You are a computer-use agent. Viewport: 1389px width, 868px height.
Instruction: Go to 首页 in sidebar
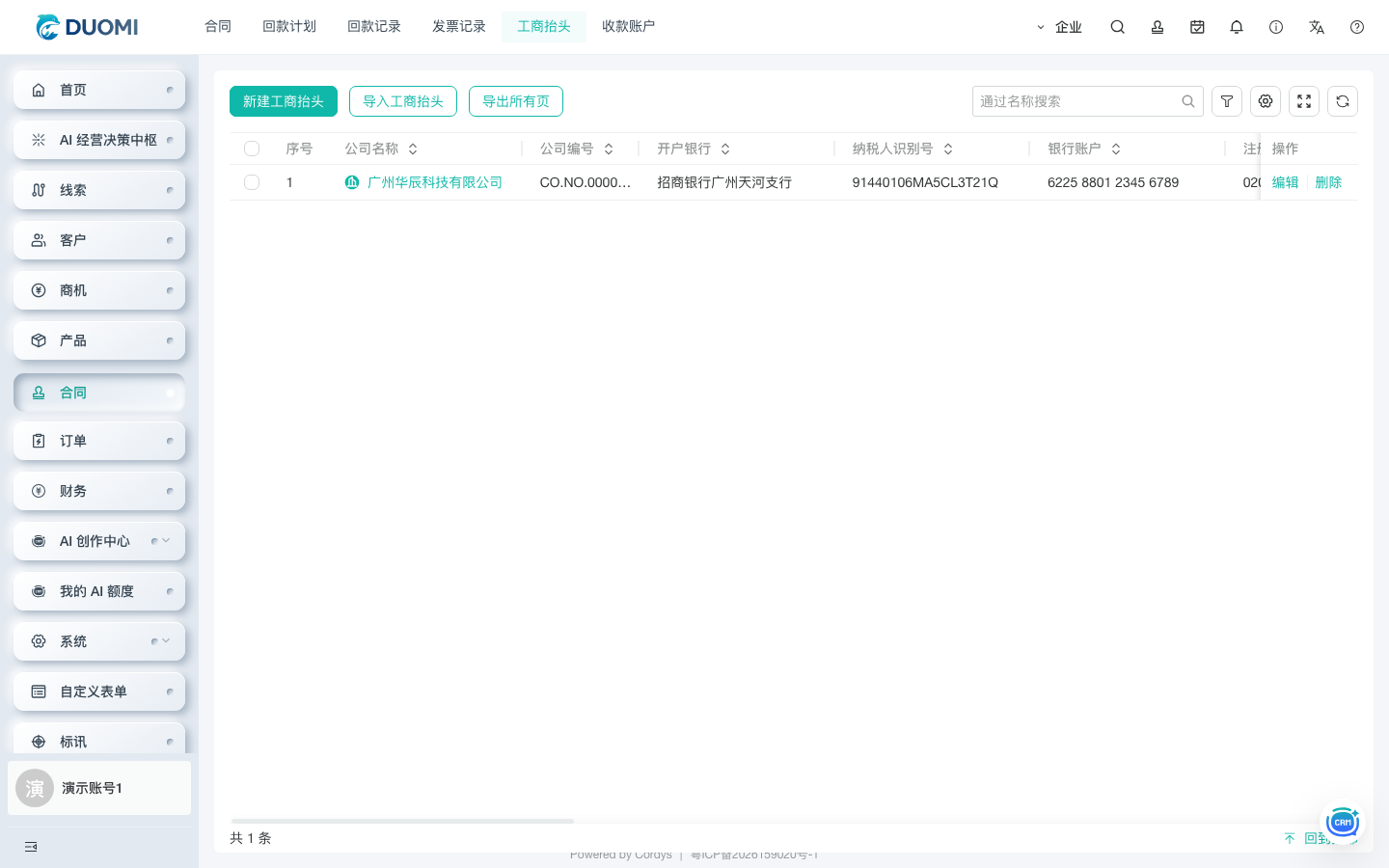99,90
